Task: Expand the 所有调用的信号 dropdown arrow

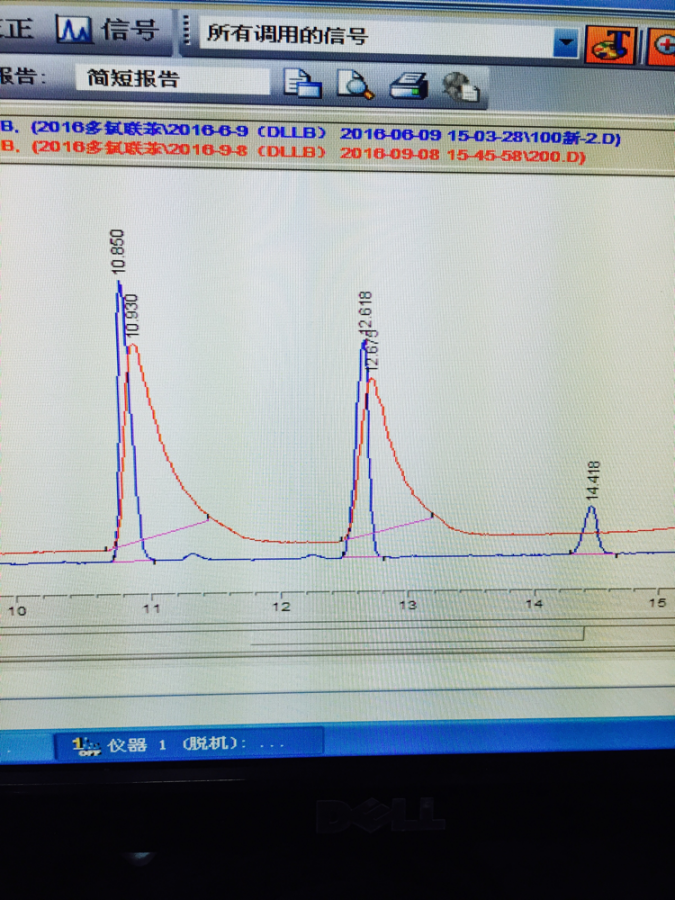Action: tap(565, 42)
